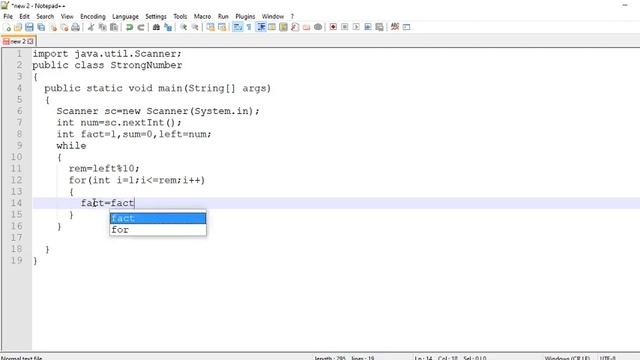The height and width of the screenshot is (360, 640).
Task: Open the ? help menu
Action: pos(292,16)
